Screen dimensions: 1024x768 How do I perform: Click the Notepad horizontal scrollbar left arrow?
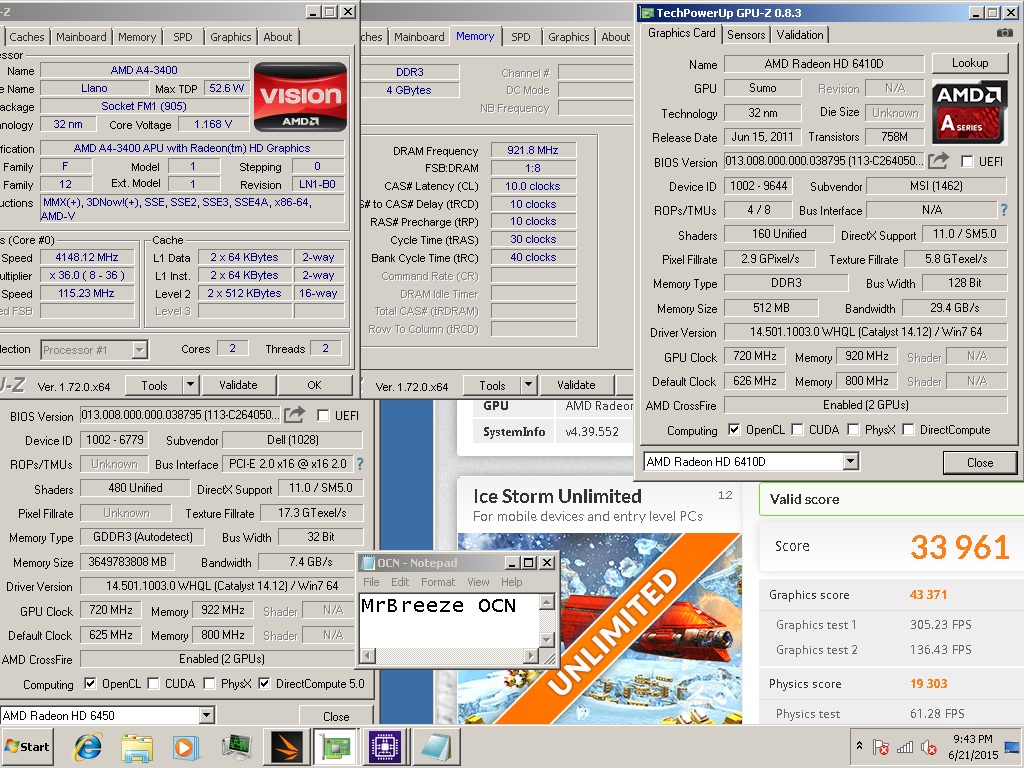coord(368,654)
